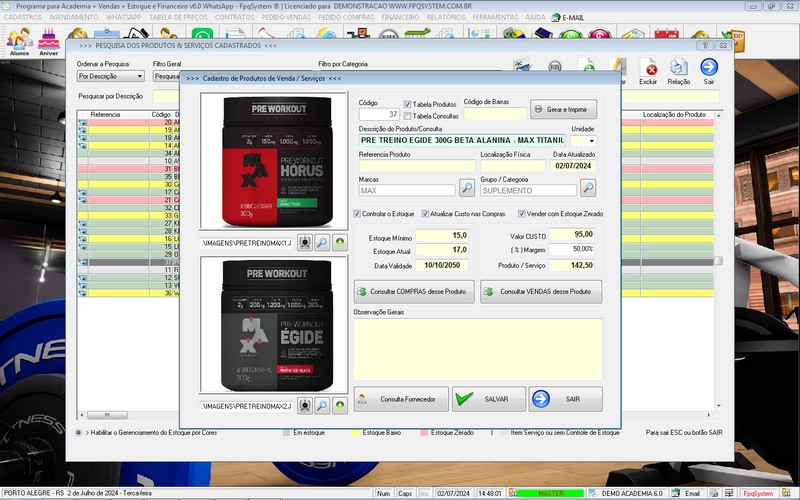Click the Data Validade field 10/10/2050
The image size is (800, 500).
[442, 266]
